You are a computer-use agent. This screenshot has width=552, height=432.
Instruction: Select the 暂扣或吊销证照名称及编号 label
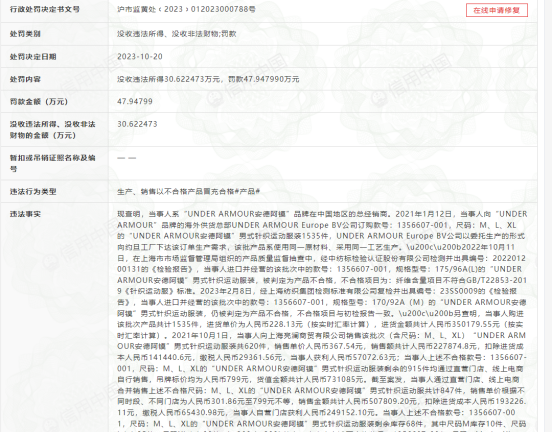52,163
